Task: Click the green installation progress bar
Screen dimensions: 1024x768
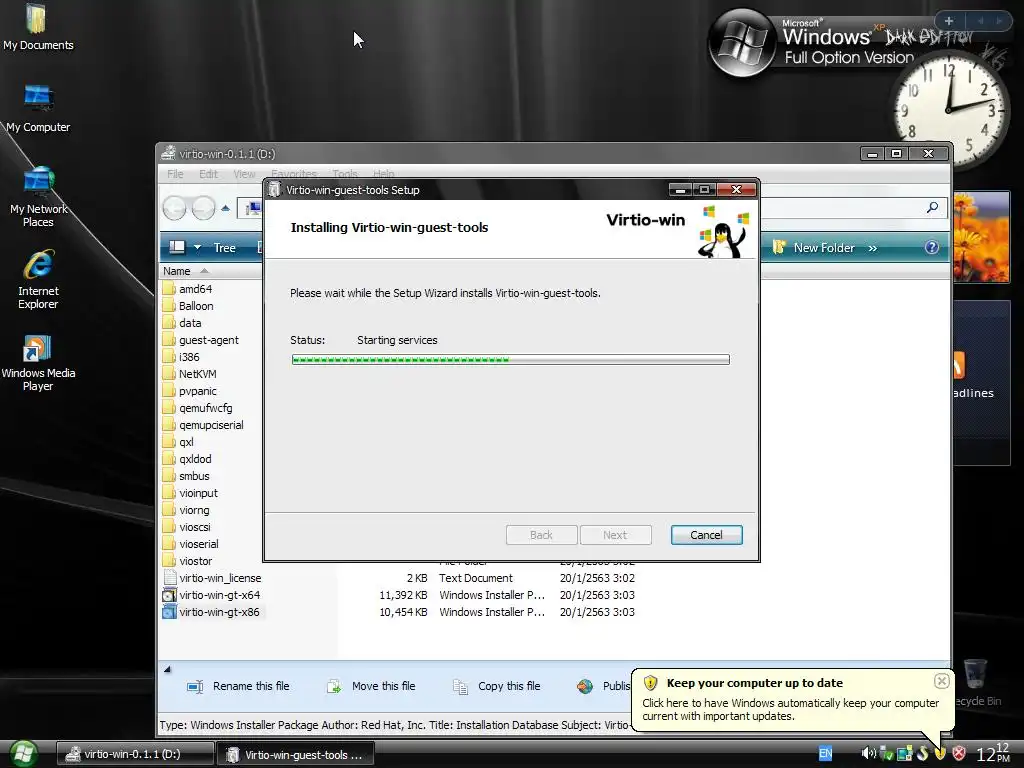Action: pos(510,359)
